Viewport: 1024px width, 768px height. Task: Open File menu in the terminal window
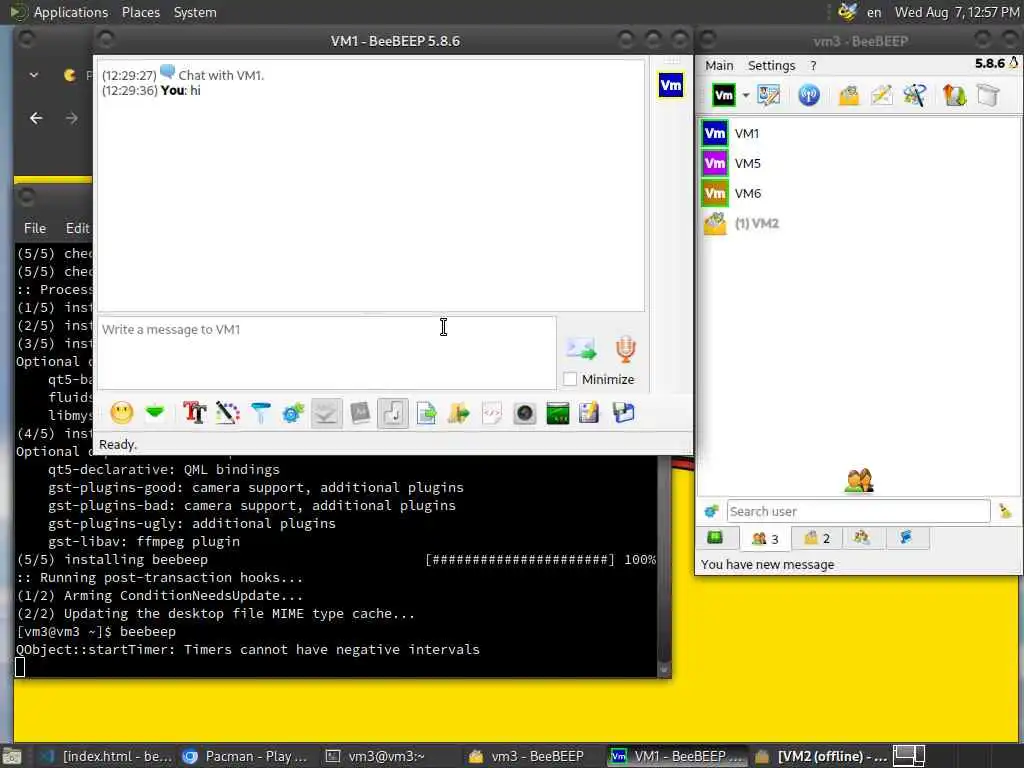pos(35,228)
